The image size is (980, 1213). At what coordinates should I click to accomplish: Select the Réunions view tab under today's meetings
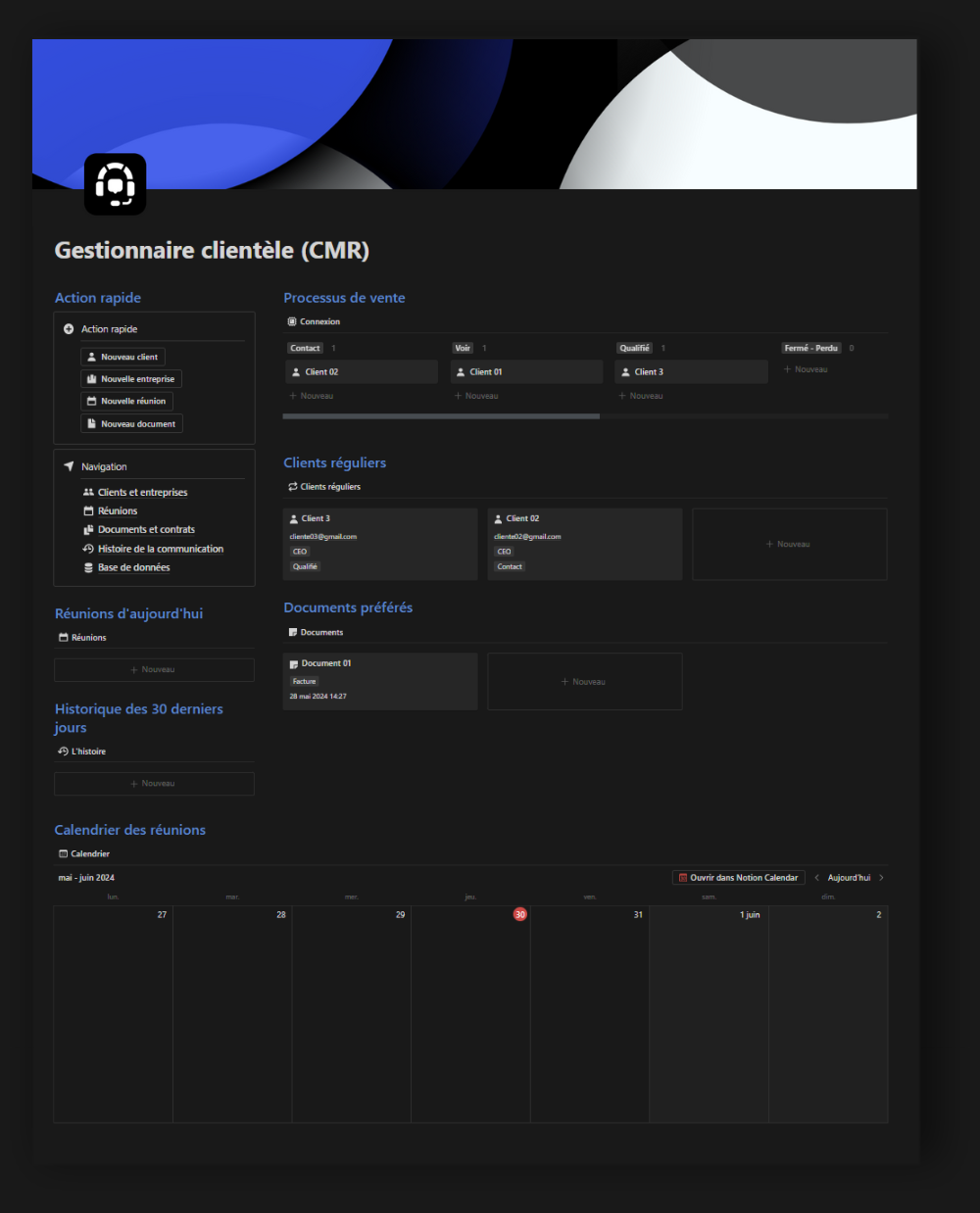[82, 638]
